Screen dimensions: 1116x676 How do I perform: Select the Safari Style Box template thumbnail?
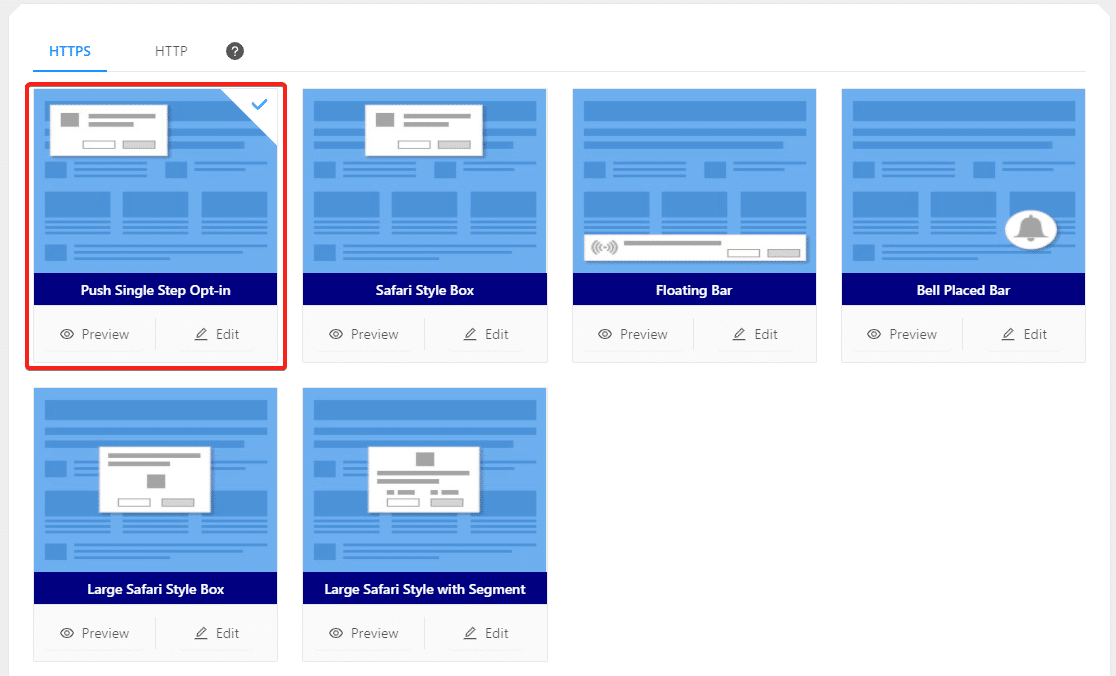pyautogui.click(x=424, y=180)
